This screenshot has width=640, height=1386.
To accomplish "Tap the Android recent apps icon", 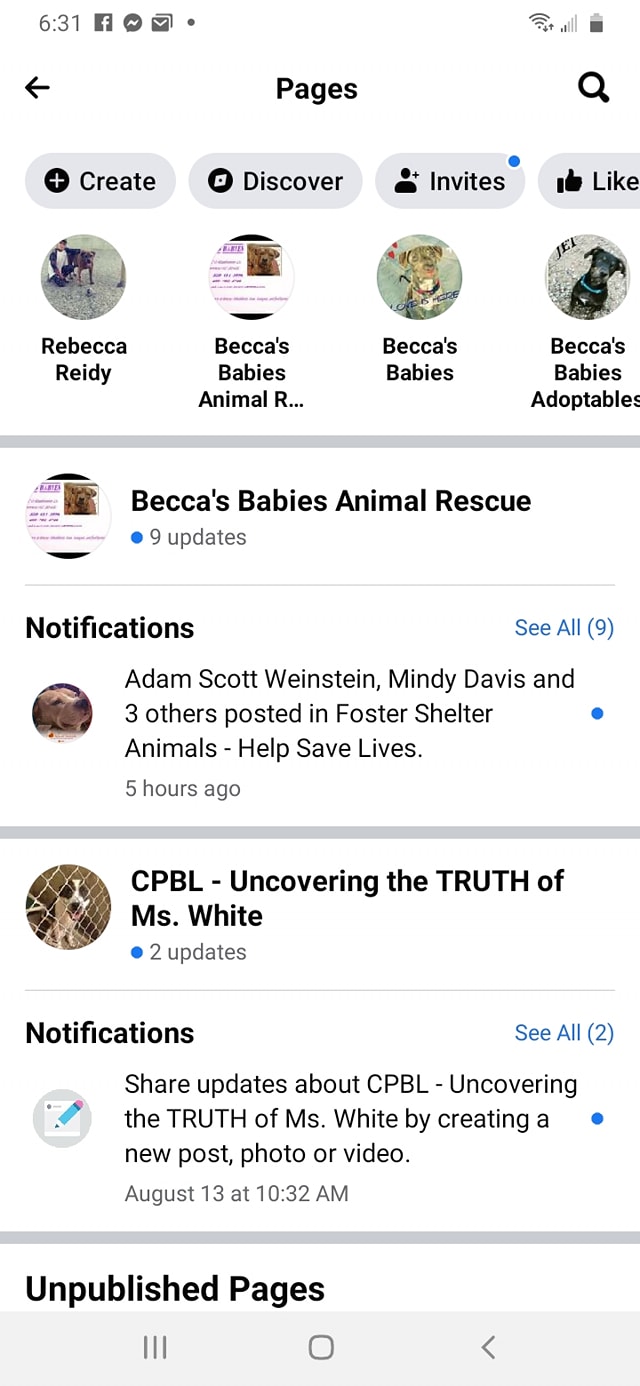I will point(155,1347).
